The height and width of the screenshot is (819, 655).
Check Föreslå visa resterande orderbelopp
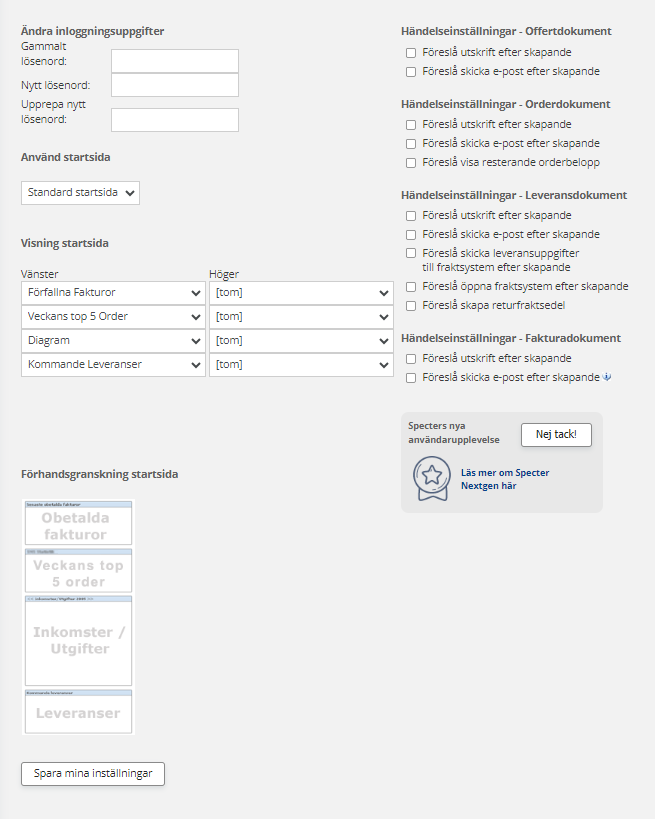click(411, 163)
